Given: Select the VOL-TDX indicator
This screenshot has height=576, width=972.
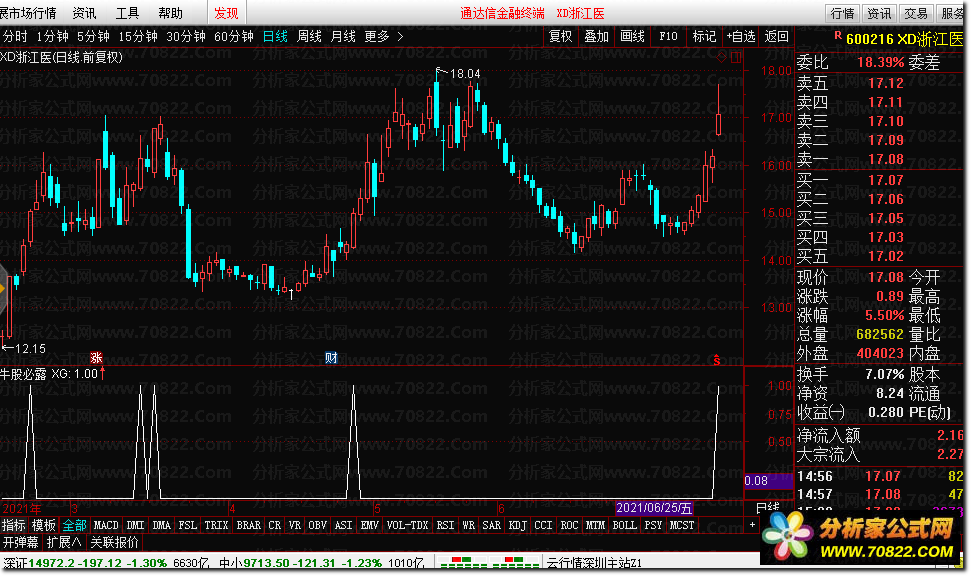Looking at the screenshot, I should (x=407, y=525).
